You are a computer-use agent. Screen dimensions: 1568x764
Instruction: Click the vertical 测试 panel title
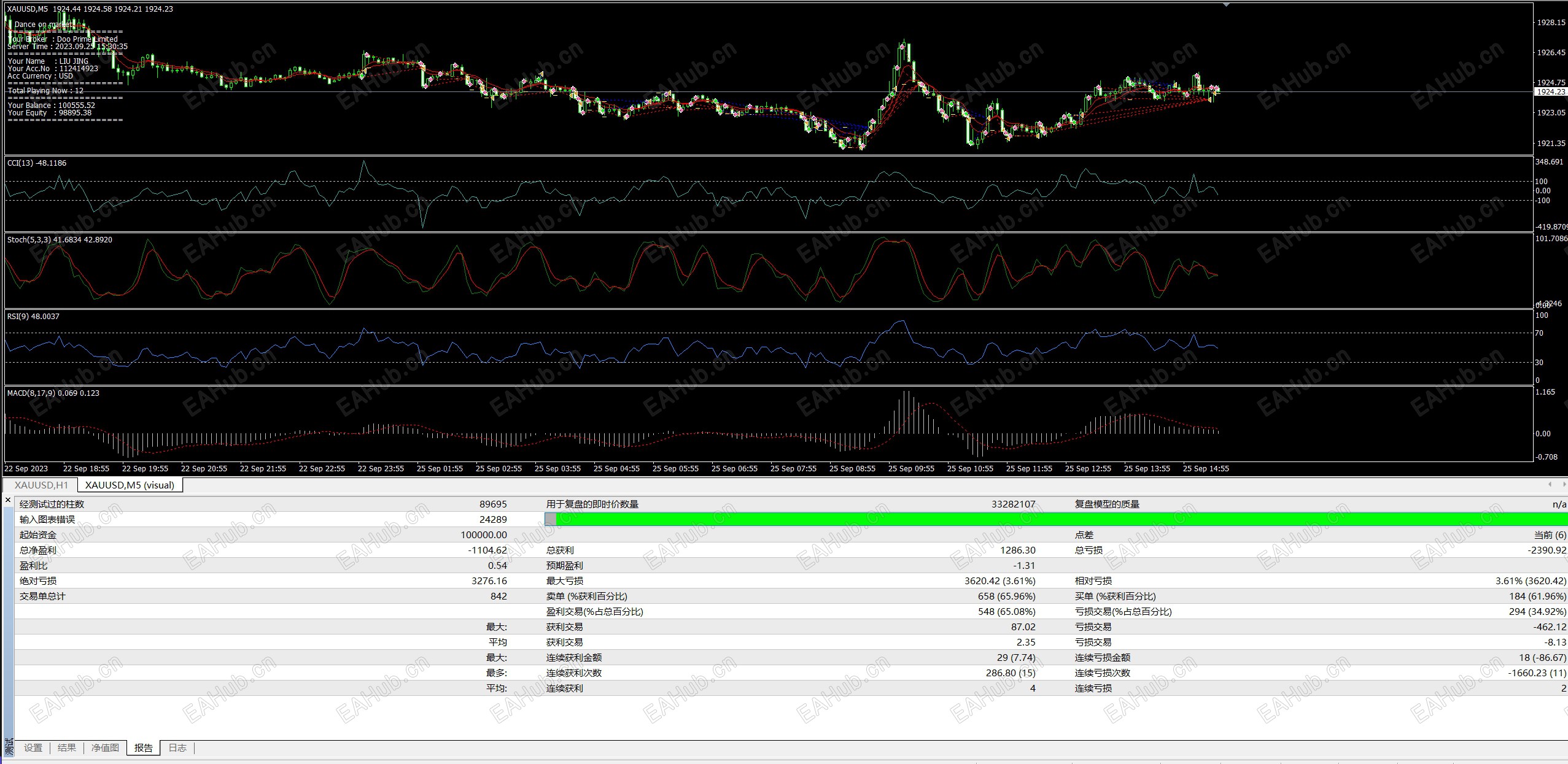pyautogui.click(x=8, y=746)
